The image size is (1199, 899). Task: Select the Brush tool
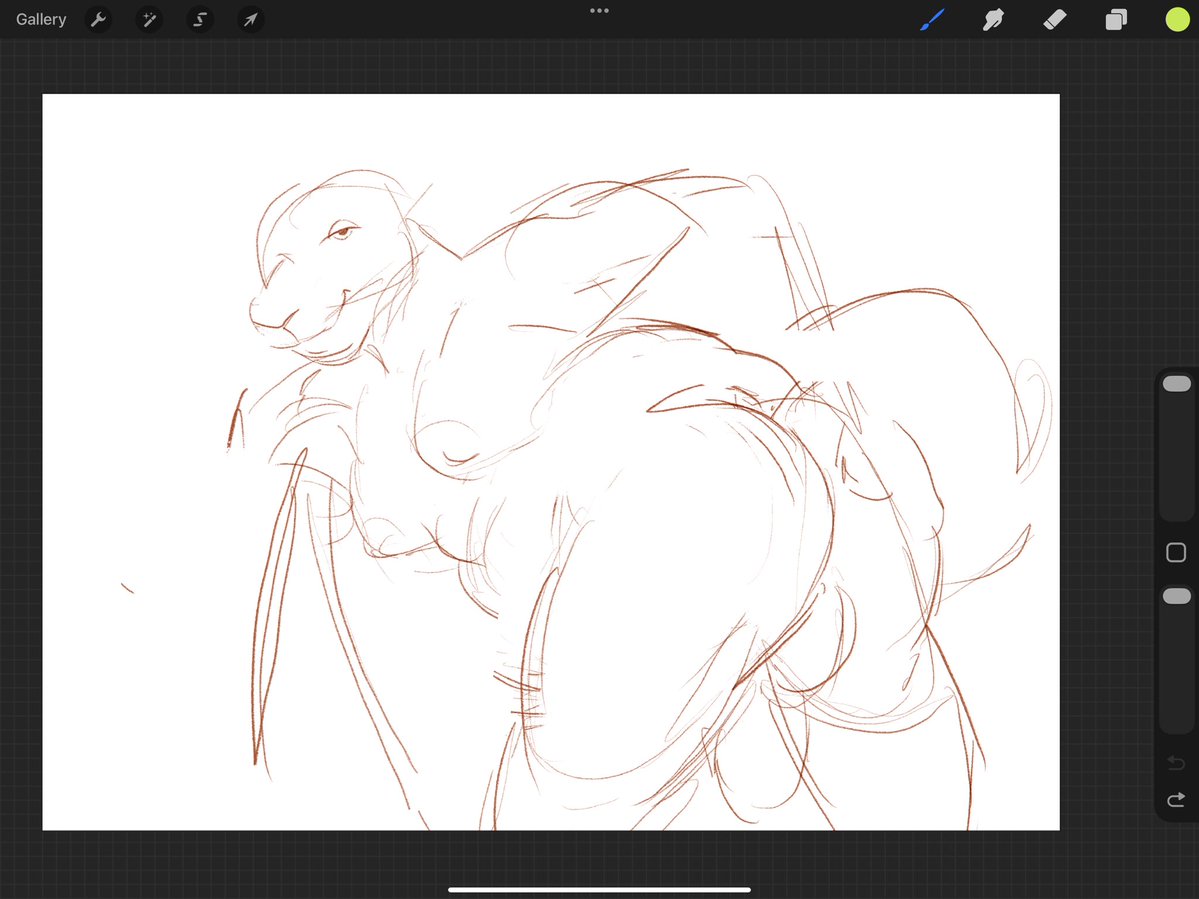pyautogui.click(x=932, y=19)
